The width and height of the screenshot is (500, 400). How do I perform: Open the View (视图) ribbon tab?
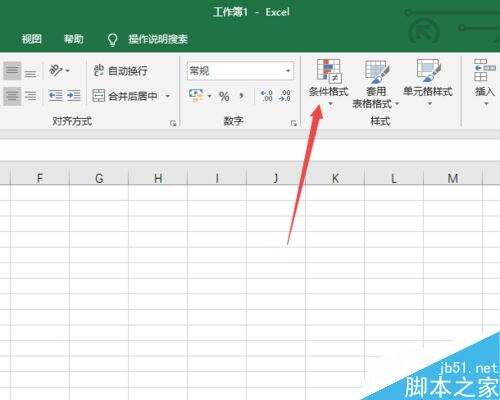tap(32, 39)
